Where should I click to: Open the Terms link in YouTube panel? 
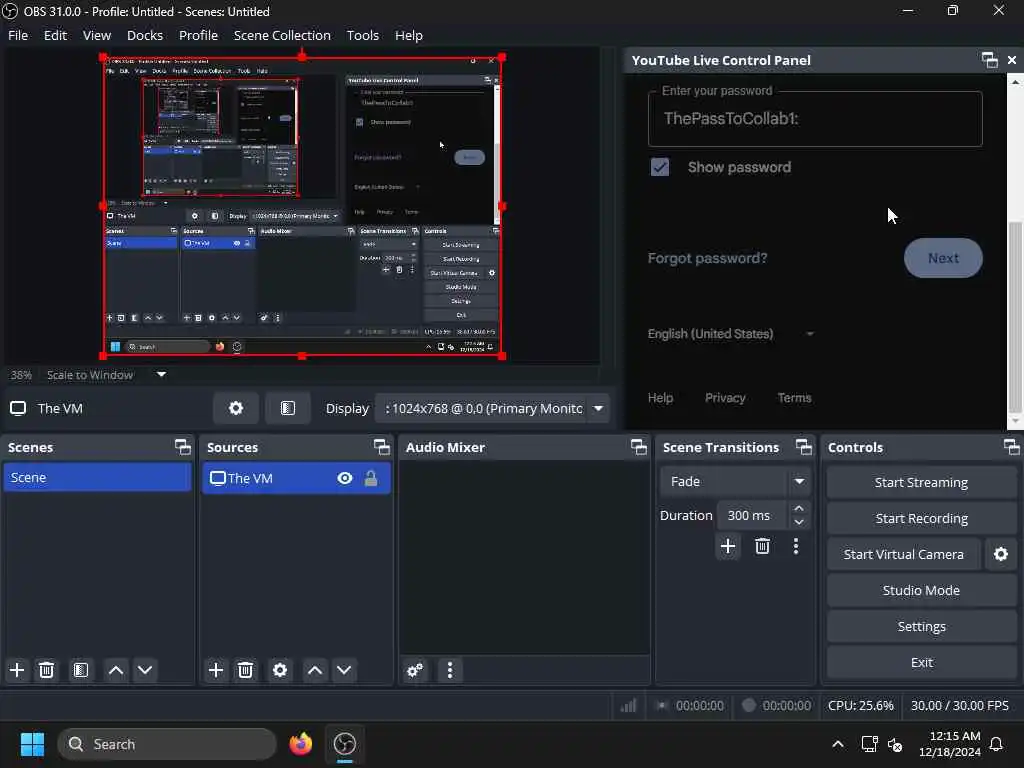point(794,398)
